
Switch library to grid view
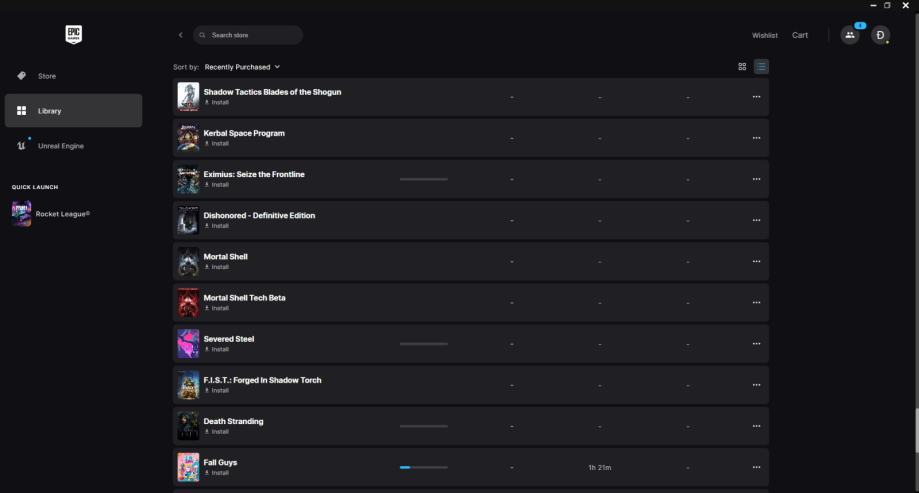pos(742,67)
